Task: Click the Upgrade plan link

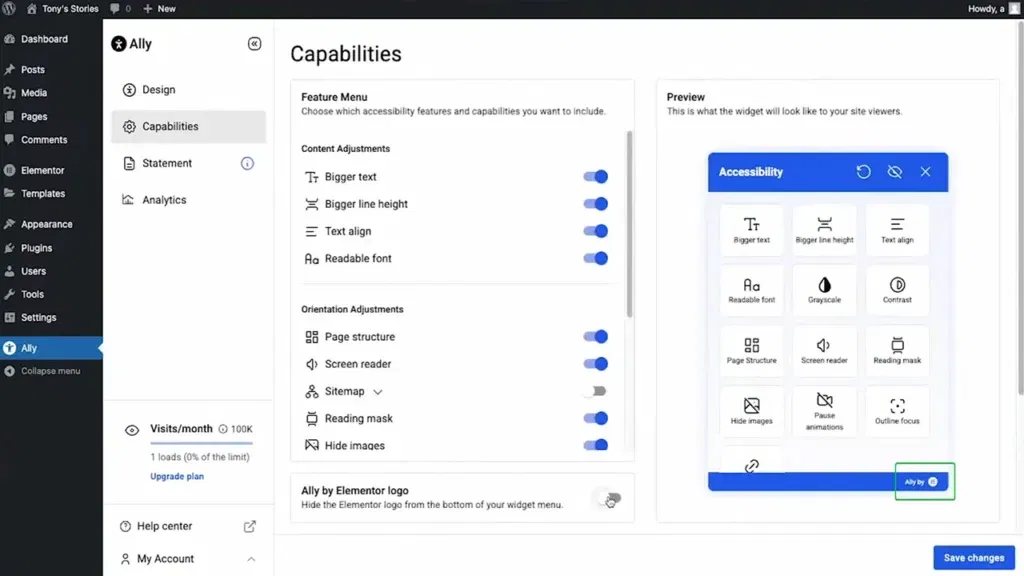Action: click(x=177, y=477)
